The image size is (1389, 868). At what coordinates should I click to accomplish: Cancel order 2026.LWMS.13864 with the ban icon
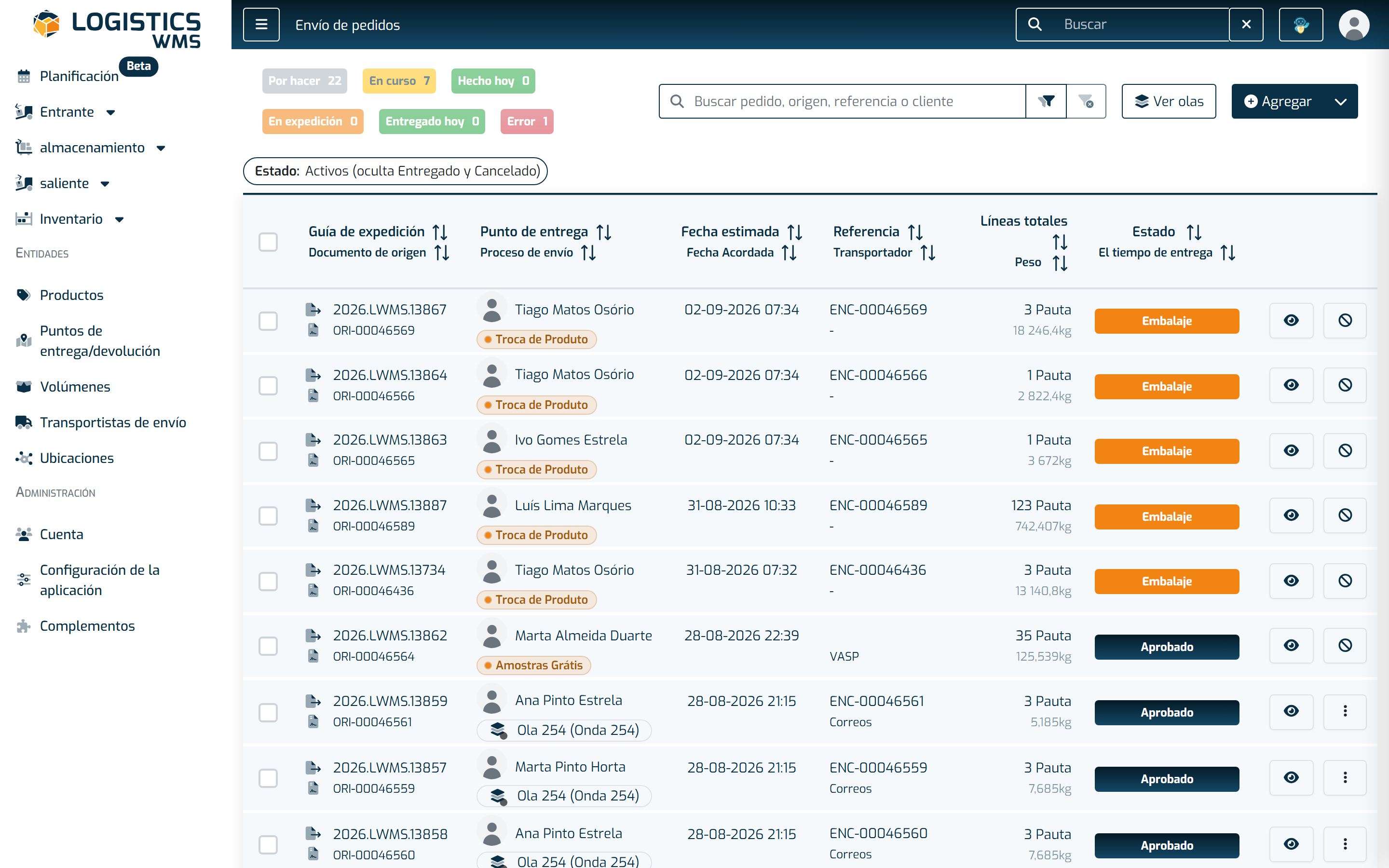pos(1345,385)
